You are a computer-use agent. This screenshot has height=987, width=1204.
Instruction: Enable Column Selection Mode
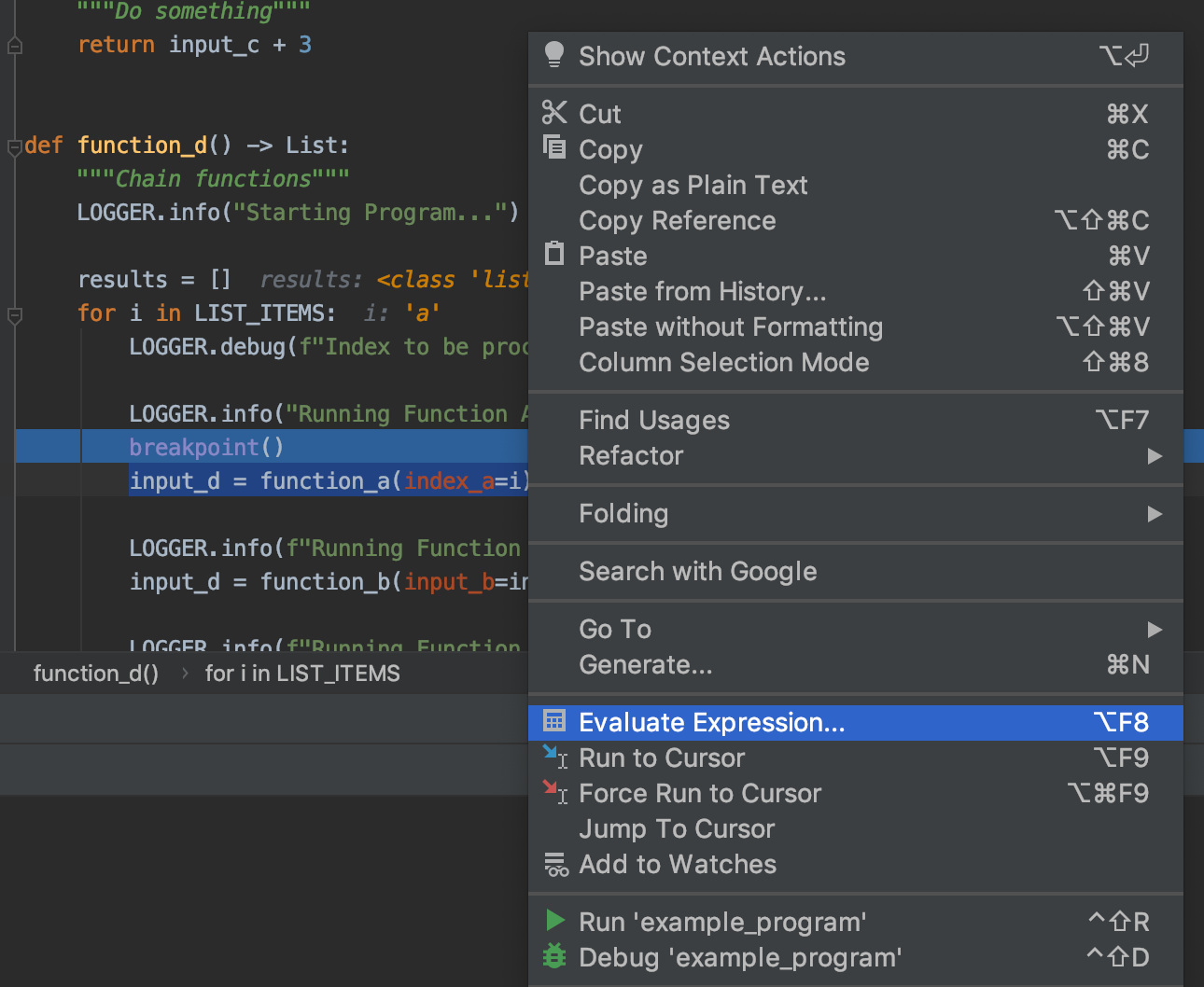click(x=724, y=362)
